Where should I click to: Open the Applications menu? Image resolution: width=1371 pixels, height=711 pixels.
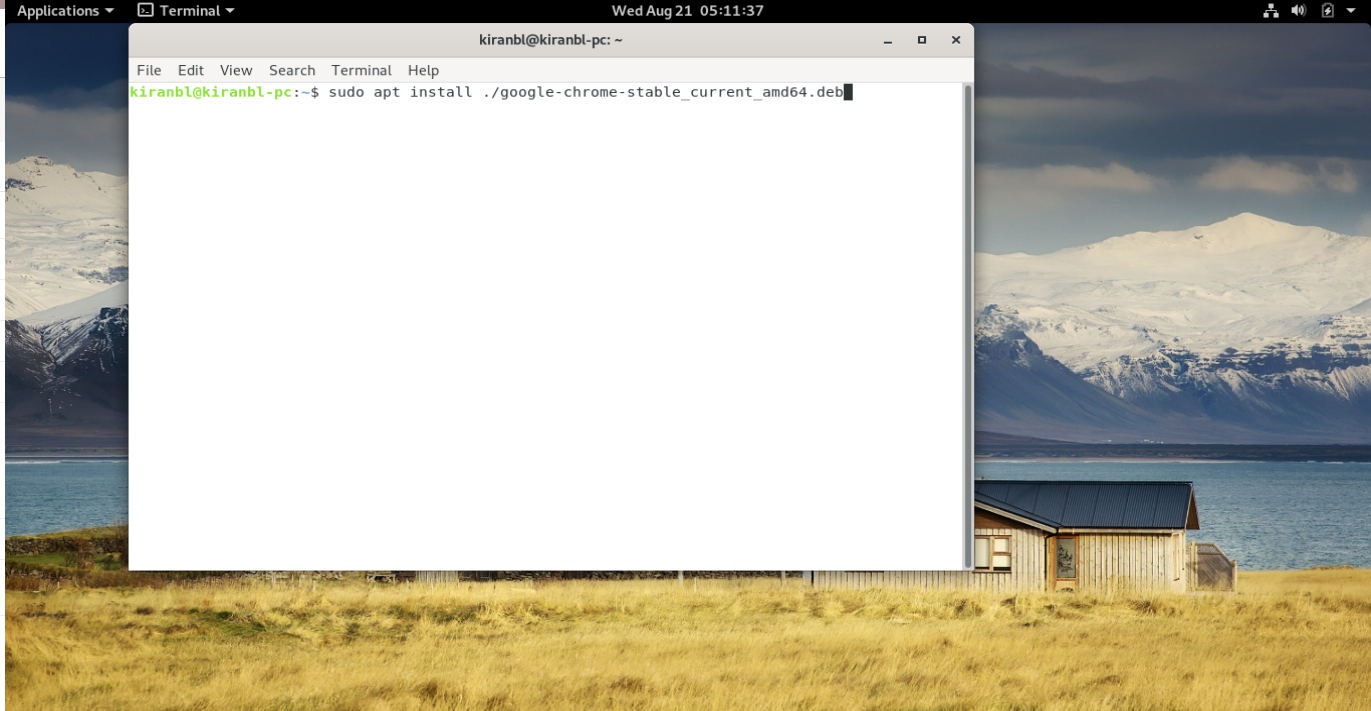[57, 11]
